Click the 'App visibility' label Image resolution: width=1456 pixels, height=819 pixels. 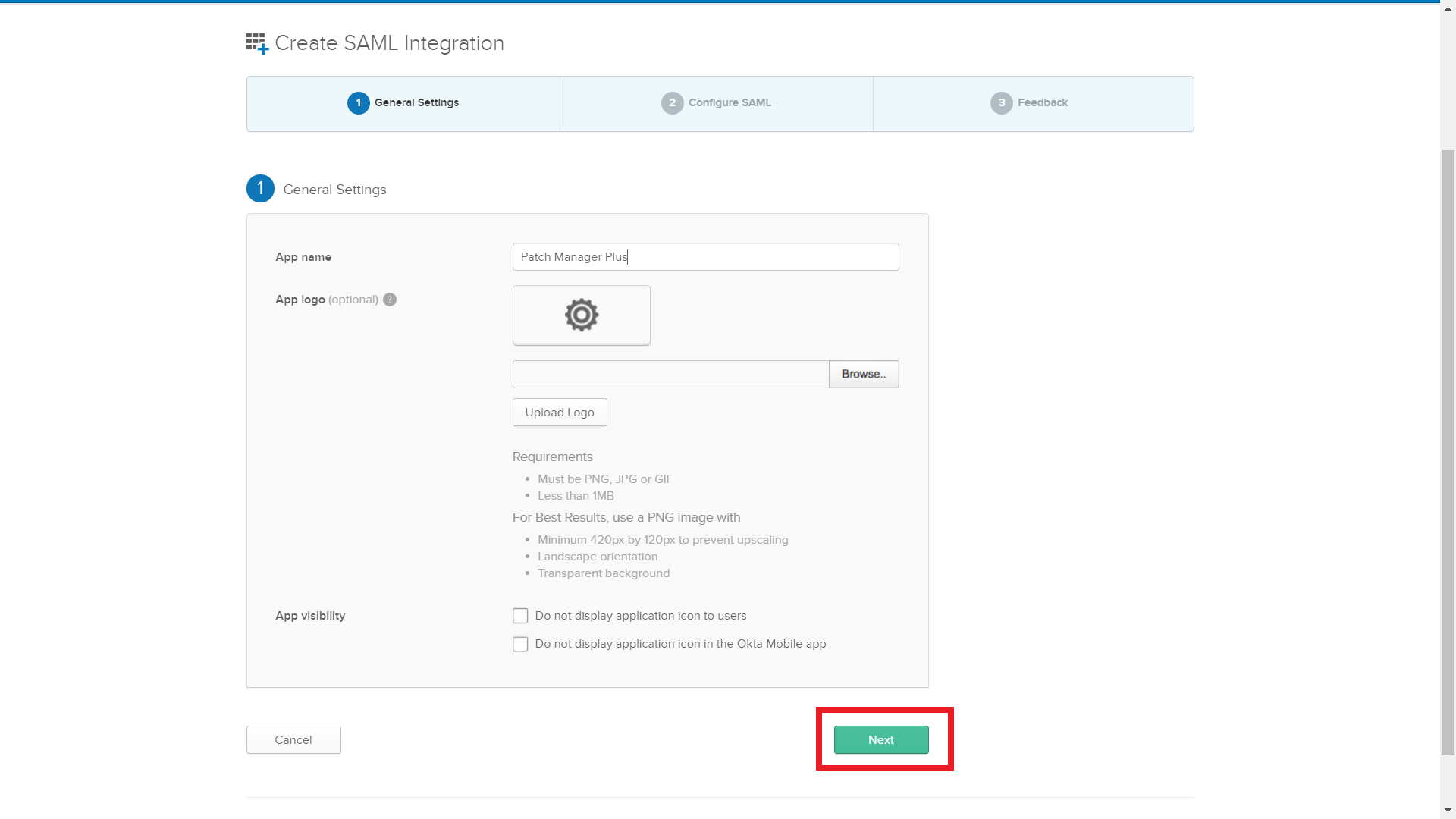pyautogui.click(x=310, y=616)
